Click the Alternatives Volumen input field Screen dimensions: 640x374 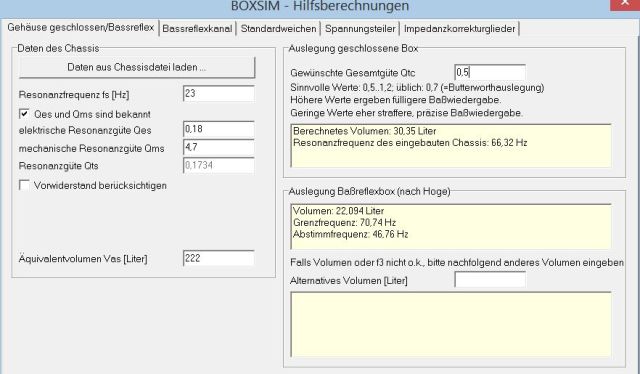pos(490,280)
